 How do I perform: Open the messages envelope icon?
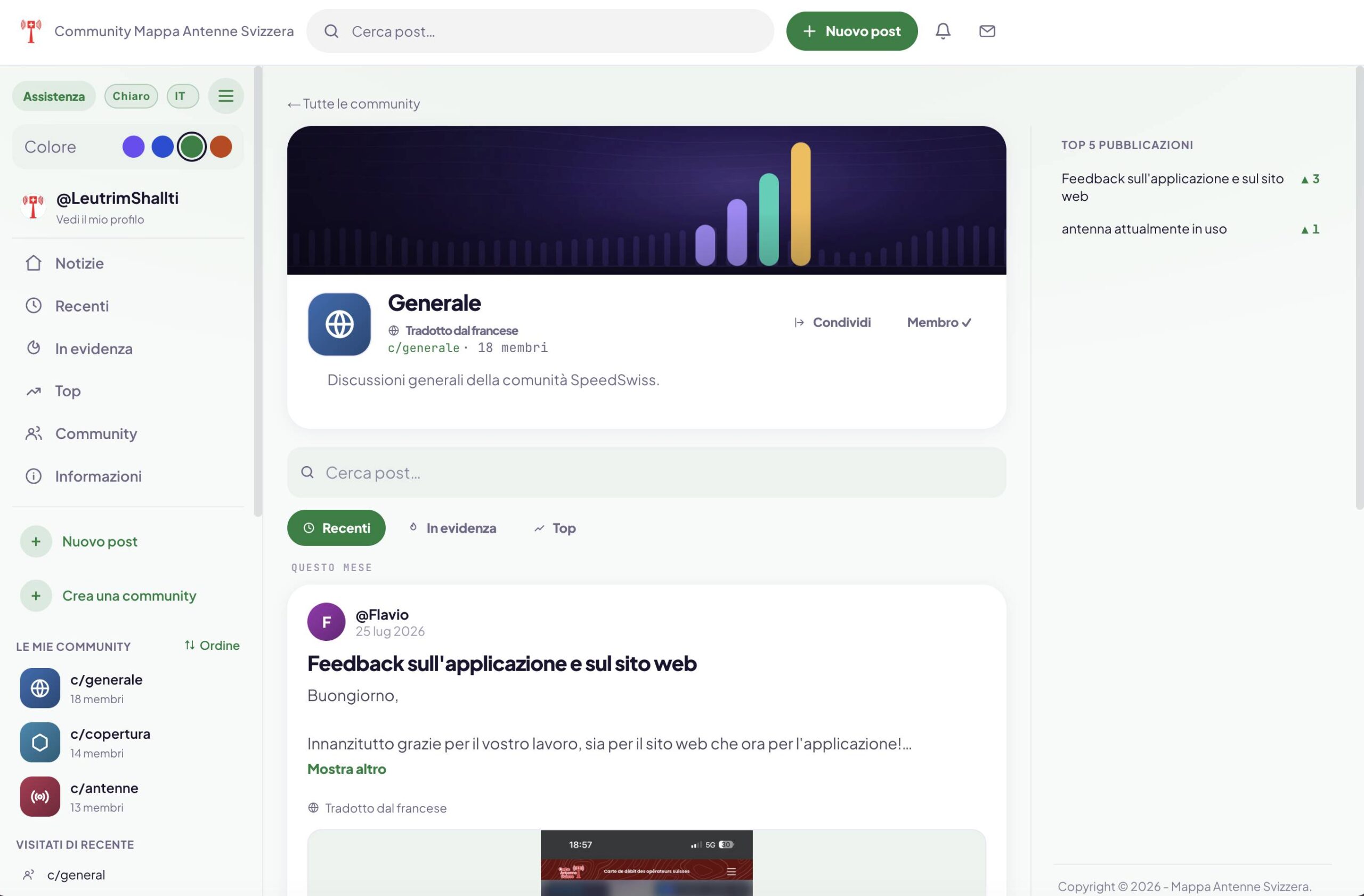987,31
